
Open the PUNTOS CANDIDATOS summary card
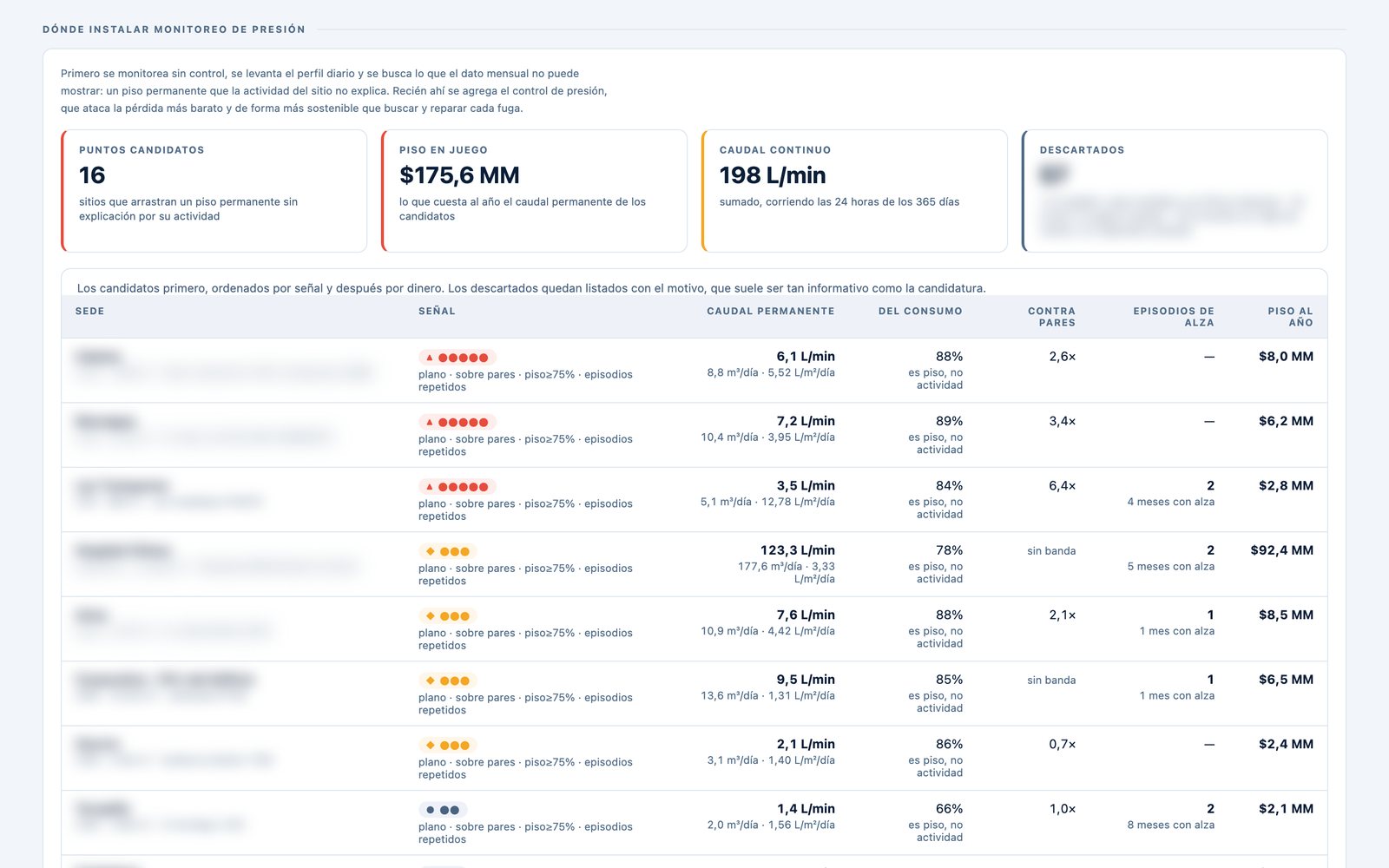click(x=214, y=191)
